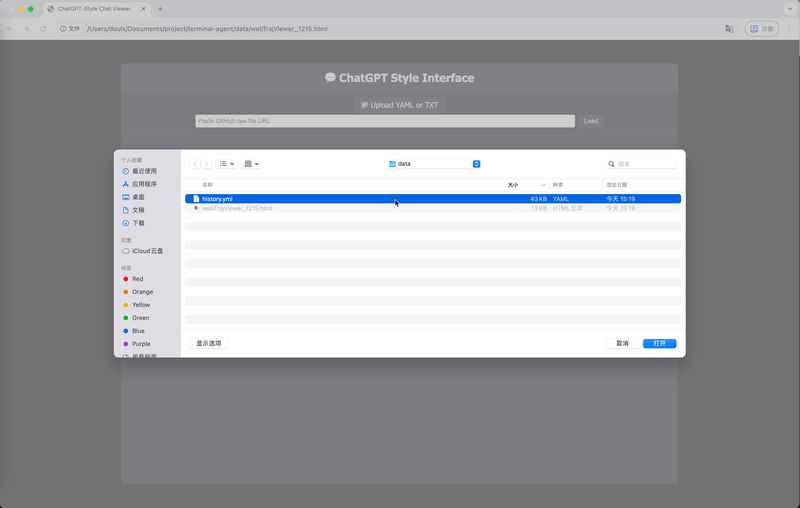Click browser forward arrow
Image resolution: width=800 pixels, height=508 pixels.
(x=27, y=29)
